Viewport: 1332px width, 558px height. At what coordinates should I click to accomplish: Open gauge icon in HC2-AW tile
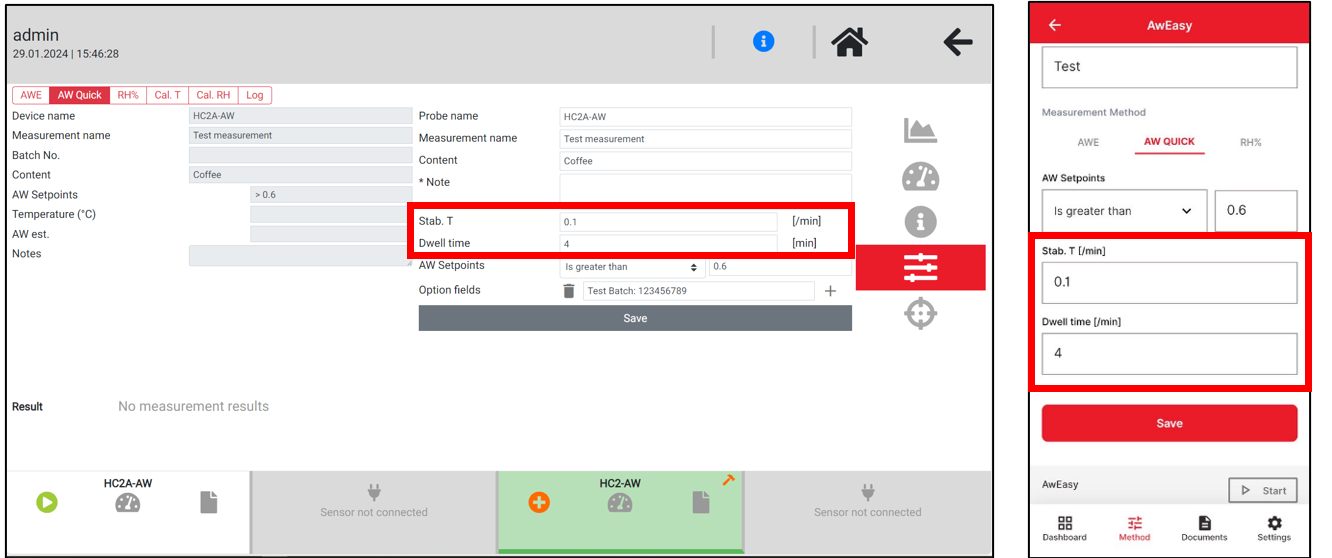point(620,503)
